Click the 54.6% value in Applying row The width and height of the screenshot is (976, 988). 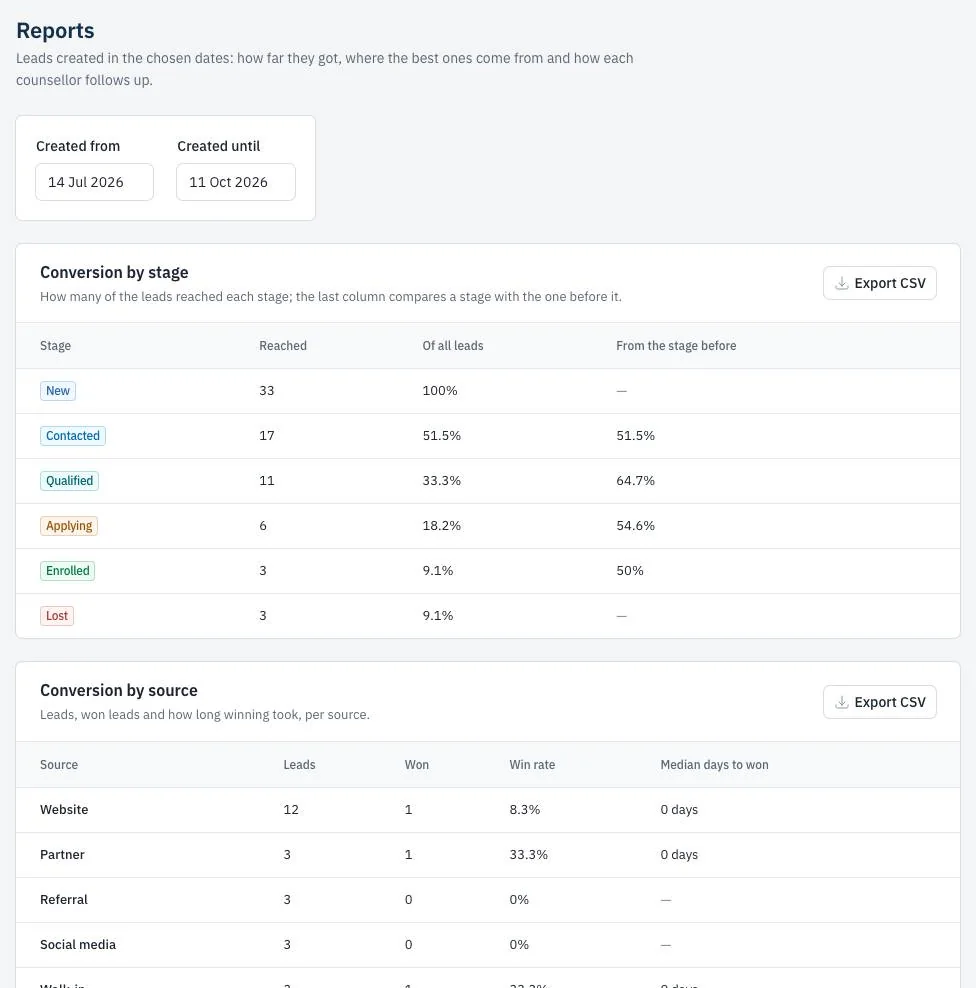pos(635,526)
